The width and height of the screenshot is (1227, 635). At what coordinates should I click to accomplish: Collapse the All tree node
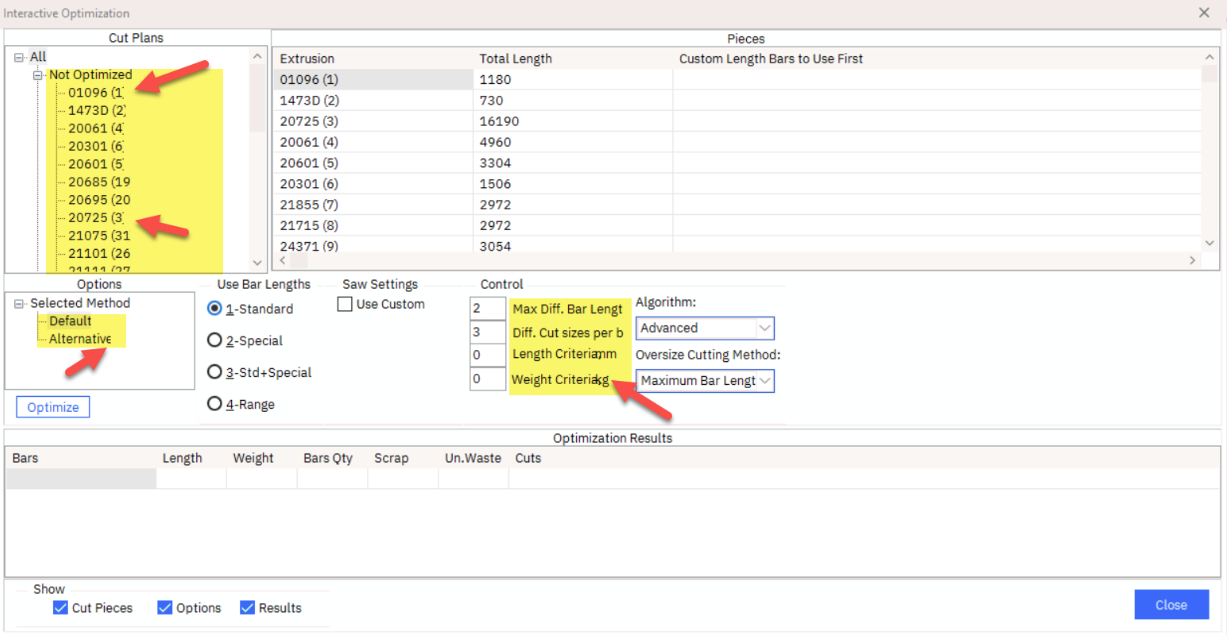(19, 57)
